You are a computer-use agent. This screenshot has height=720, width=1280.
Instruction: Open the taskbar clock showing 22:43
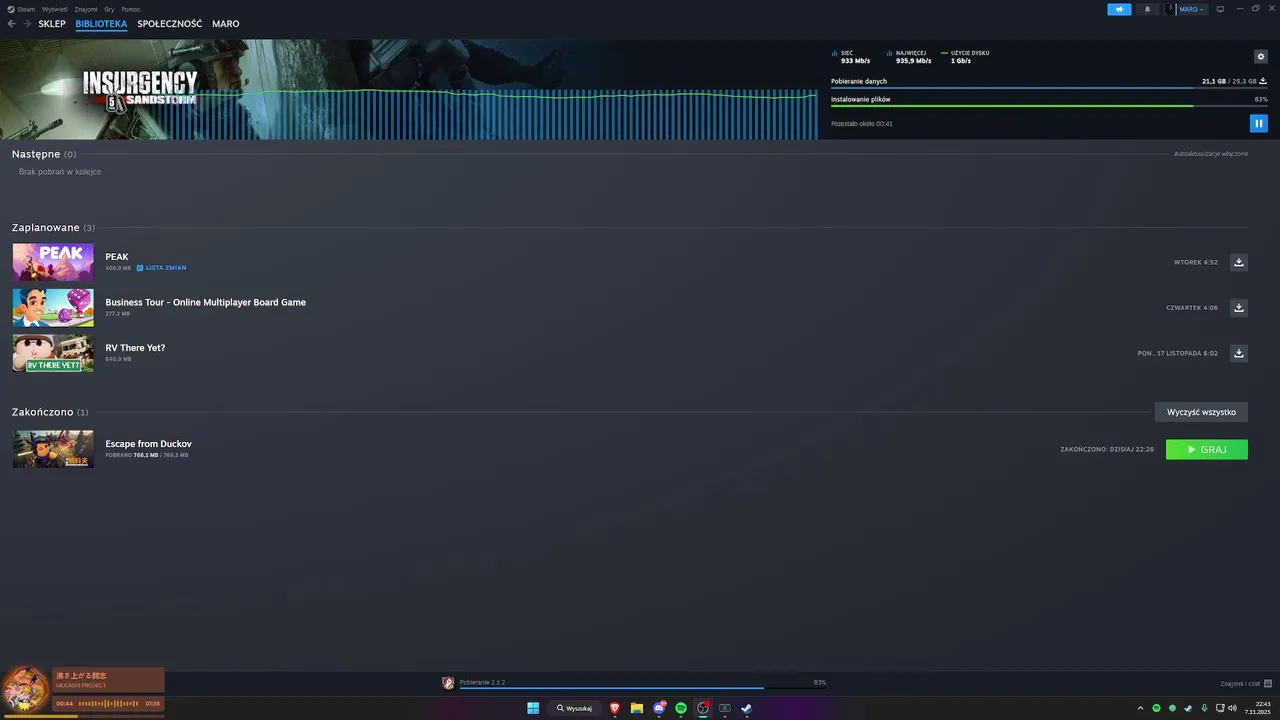(1257, 708)
